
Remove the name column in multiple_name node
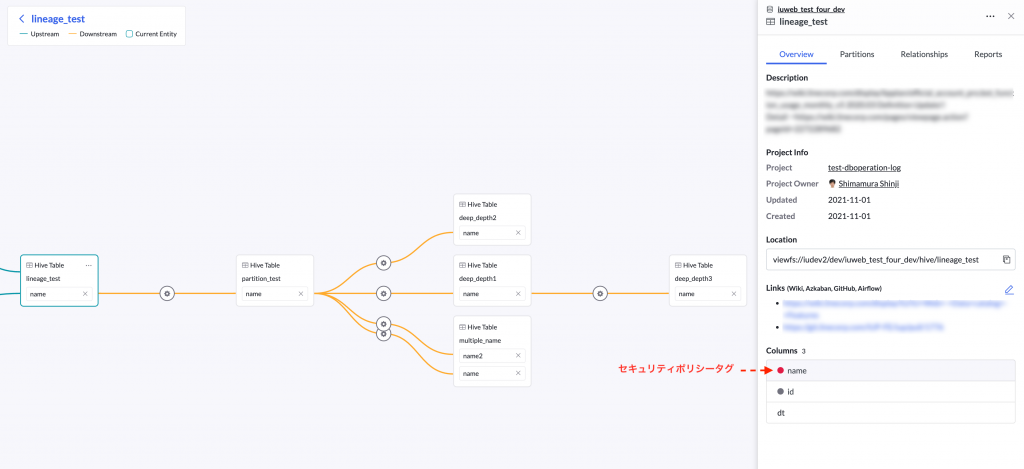point(518,374)
